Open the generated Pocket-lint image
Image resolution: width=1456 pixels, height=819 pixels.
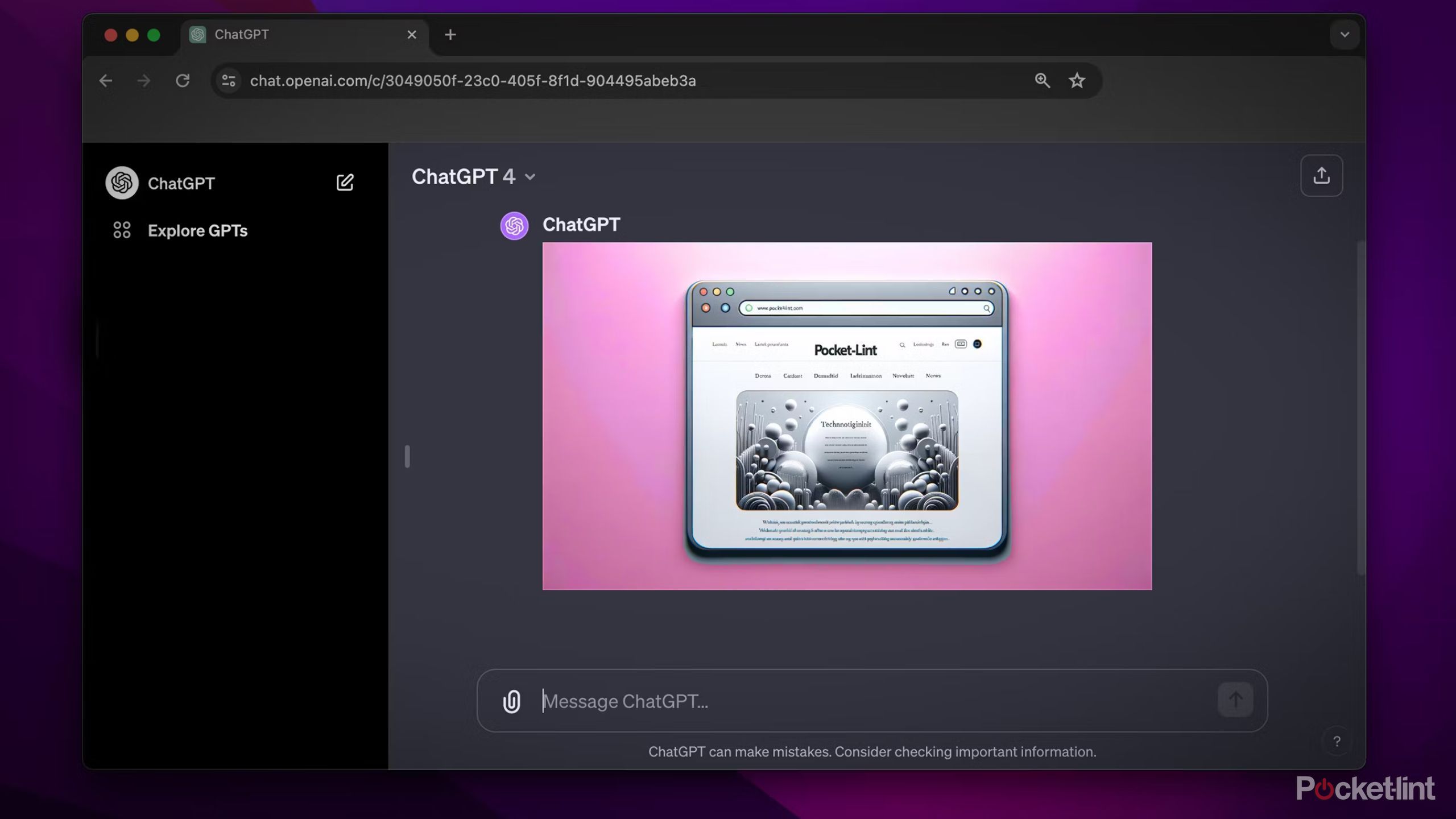click(x=847, y=416)
